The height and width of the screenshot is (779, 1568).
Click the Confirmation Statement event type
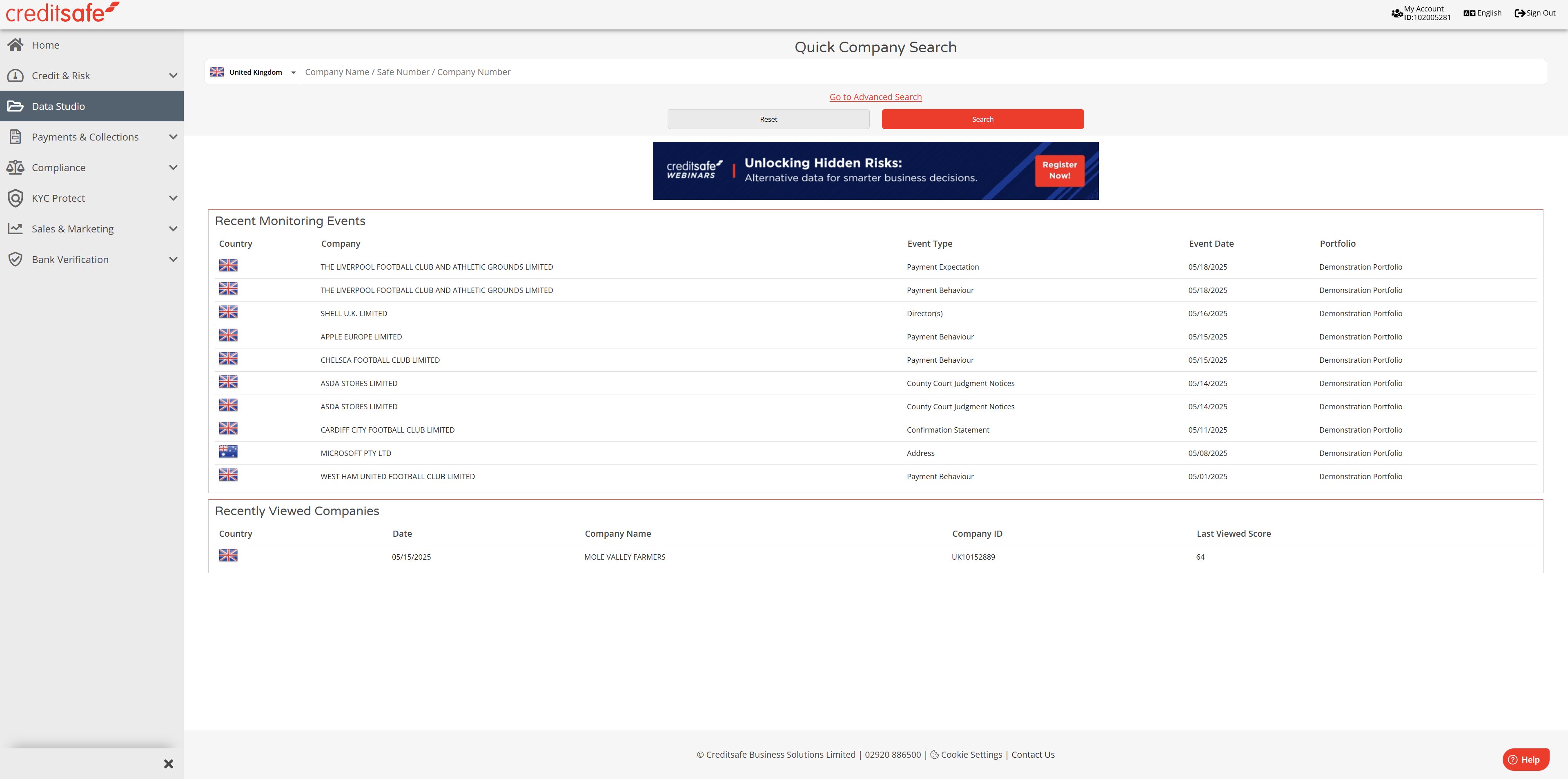click(x=948, y=430)
